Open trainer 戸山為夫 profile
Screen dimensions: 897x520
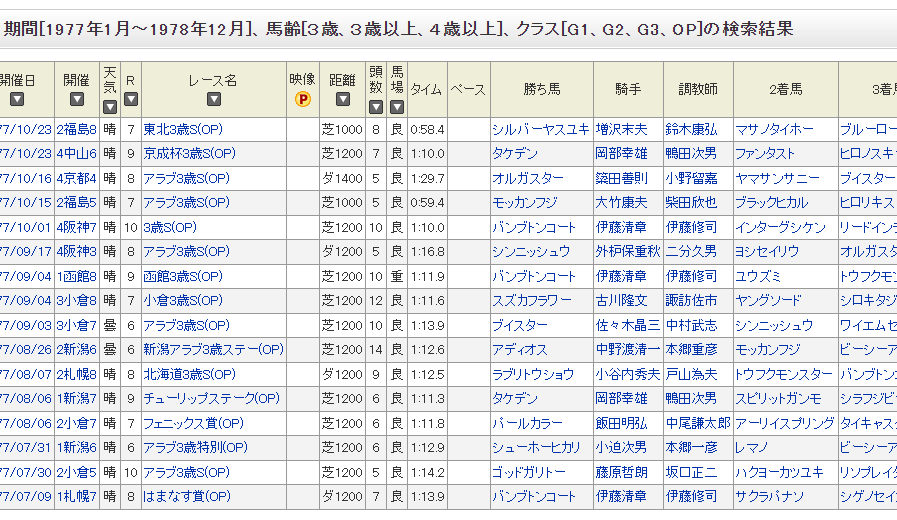tap(691, 375)
